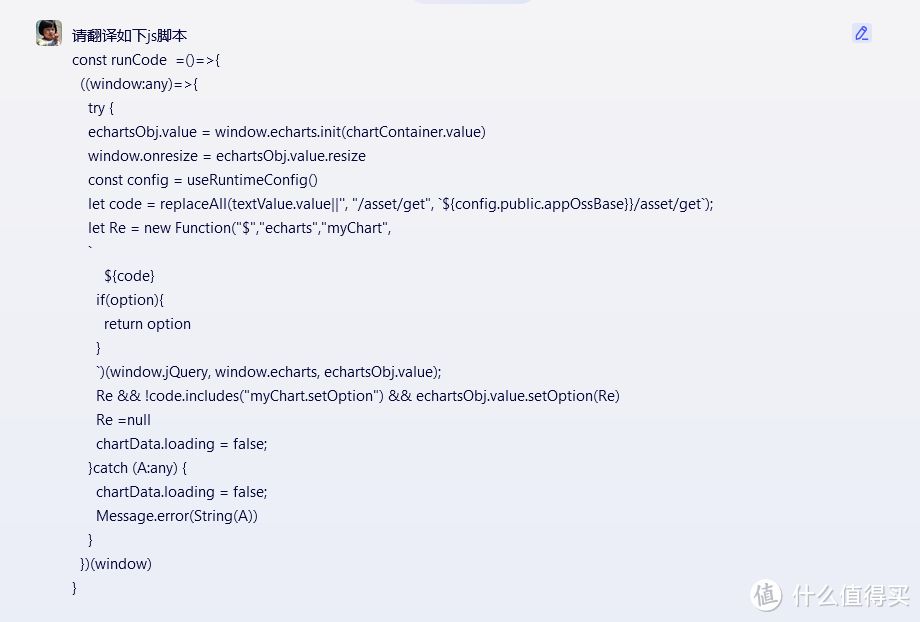Image resolution: width=920 pixels, height=622 pixels.
Task: Click the prompt text 请翻译如下js脚本
Action: [x=129, y=35]
